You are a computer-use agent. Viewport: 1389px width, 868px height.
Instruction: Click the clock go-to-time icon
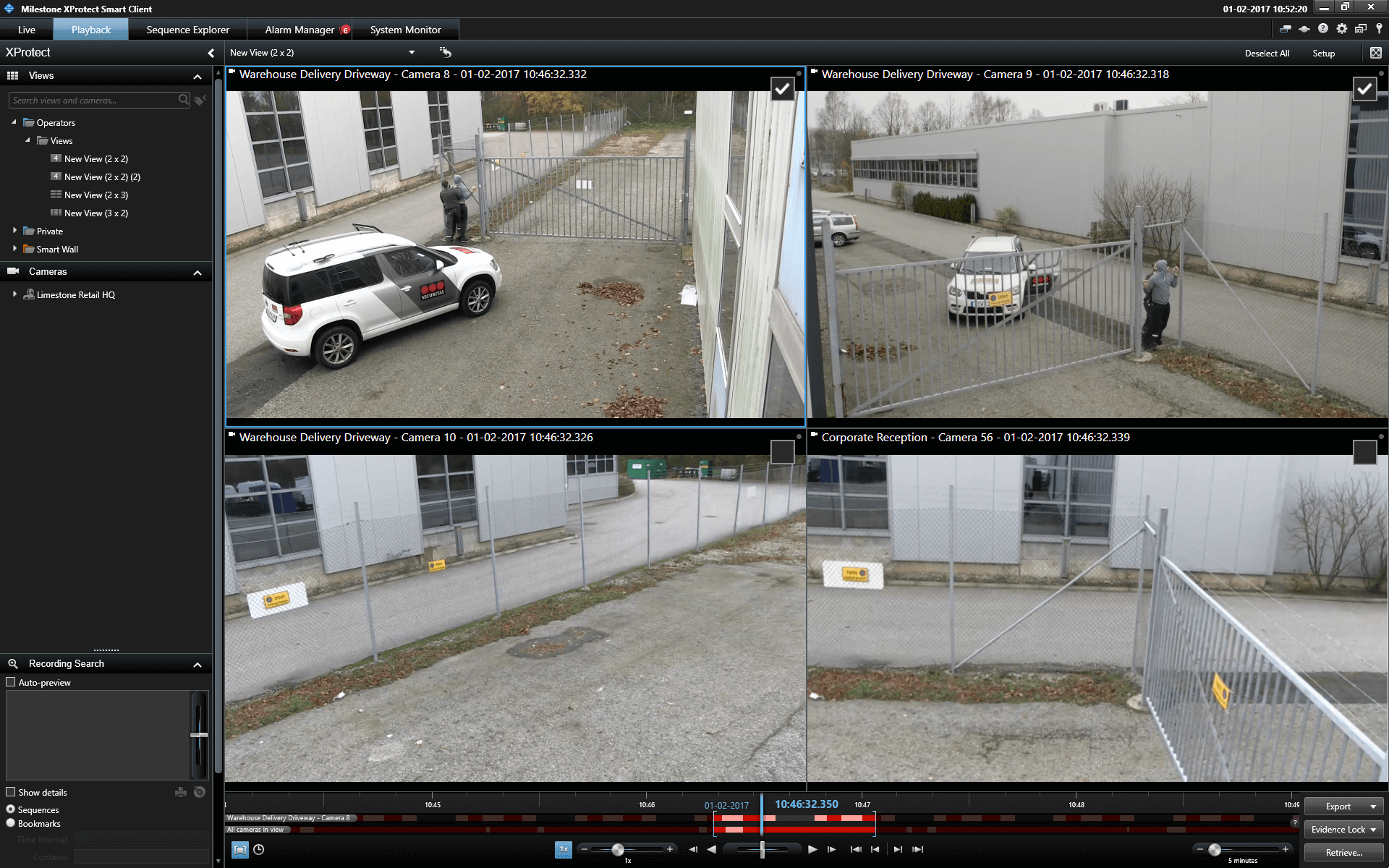point(259,849)
